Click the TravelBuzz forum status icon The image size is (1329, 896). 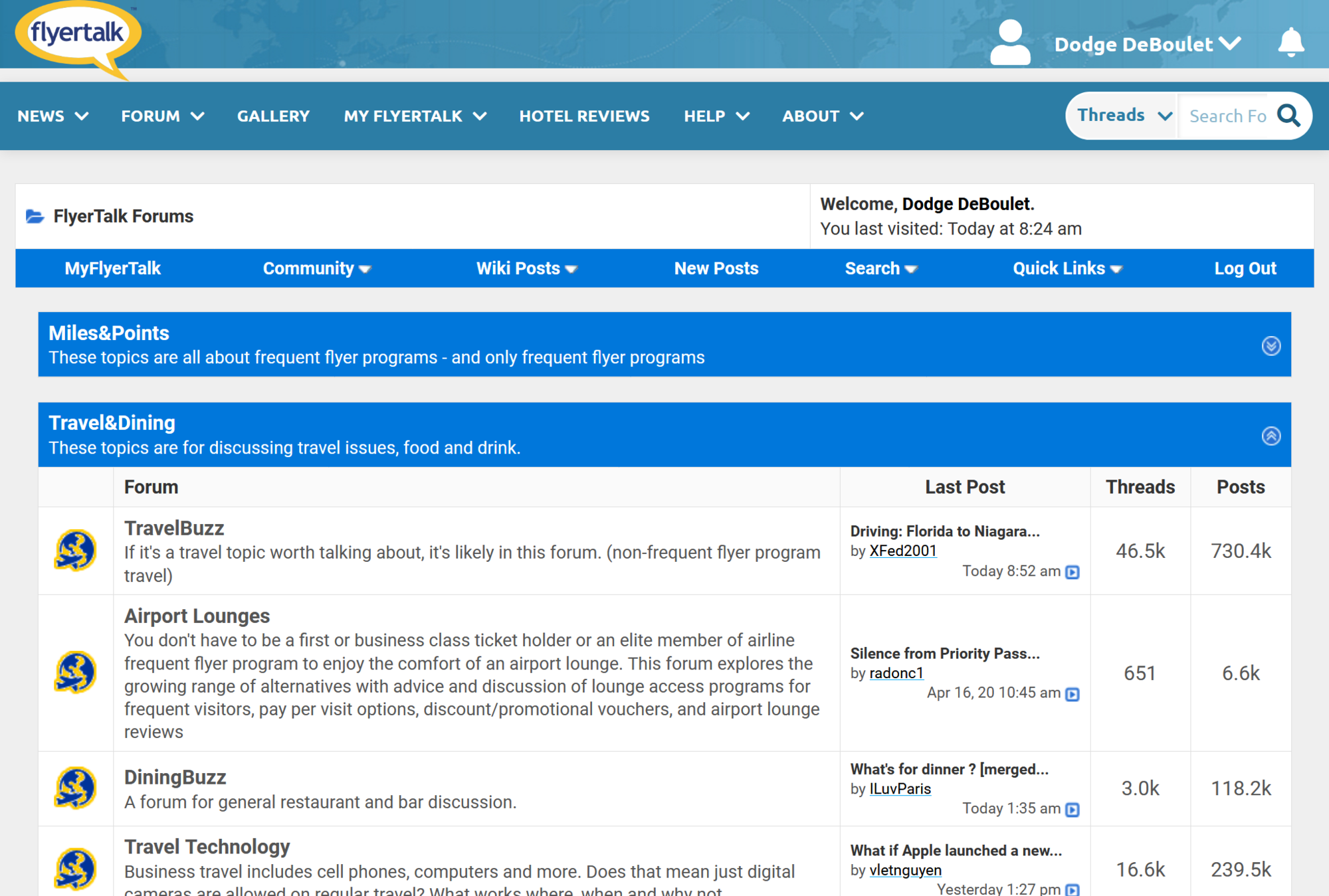[75, 551]
